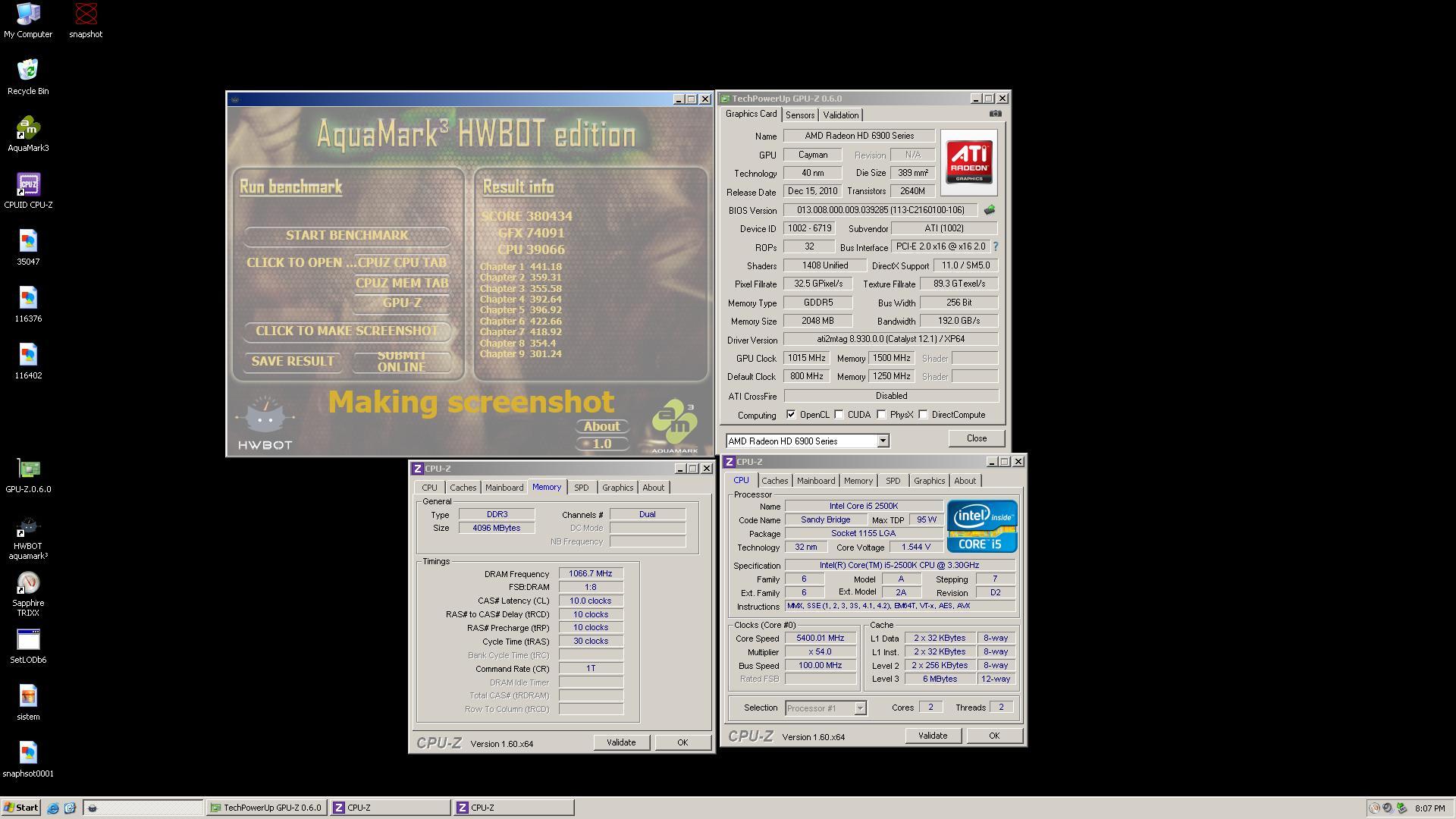Viewport: 1456px width, 819px height.
Task: Click the first quick launch icon beside Start
Action: (x=52, y=808)
